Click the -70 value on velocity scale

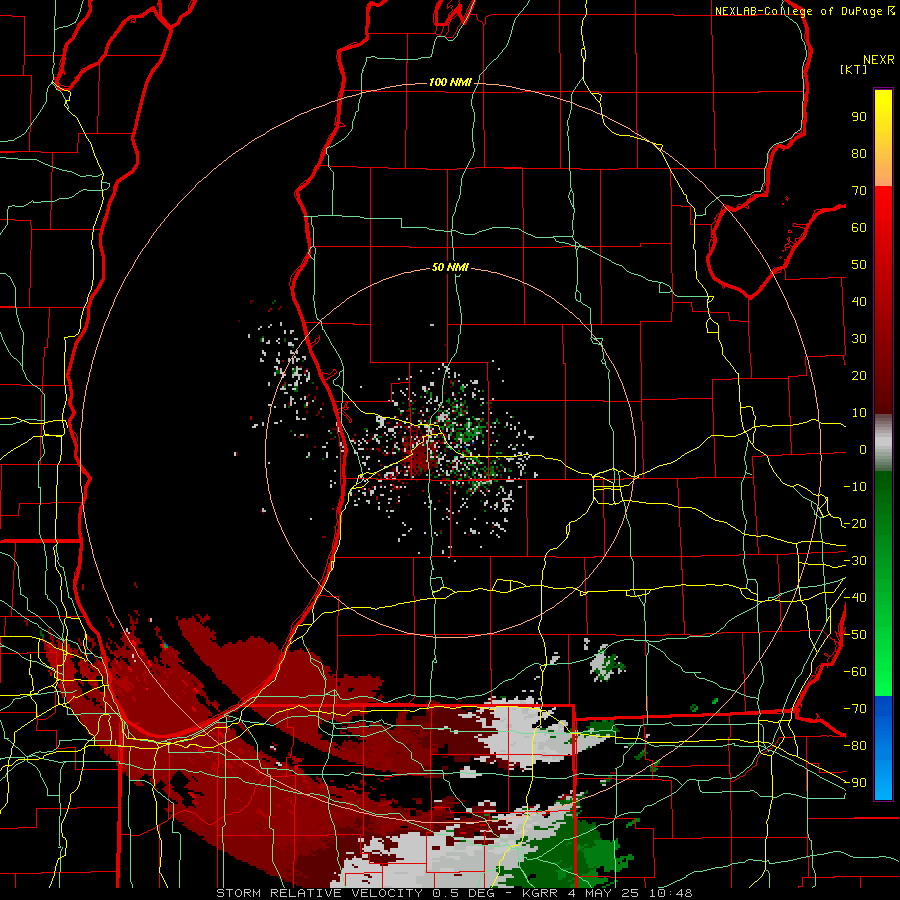tap(855, 708)
